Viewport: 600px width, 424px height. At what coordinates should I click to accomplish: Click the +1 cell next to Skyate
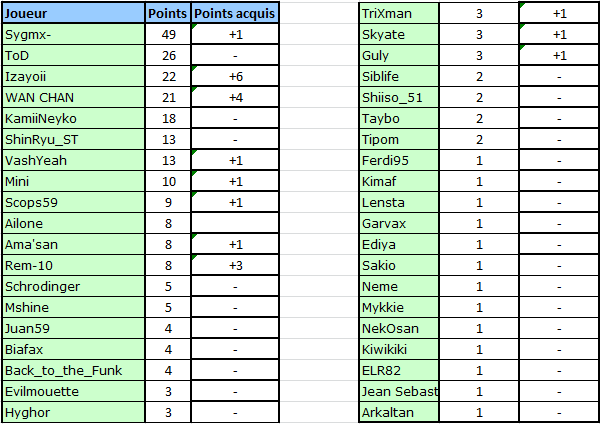coord(559,34)
